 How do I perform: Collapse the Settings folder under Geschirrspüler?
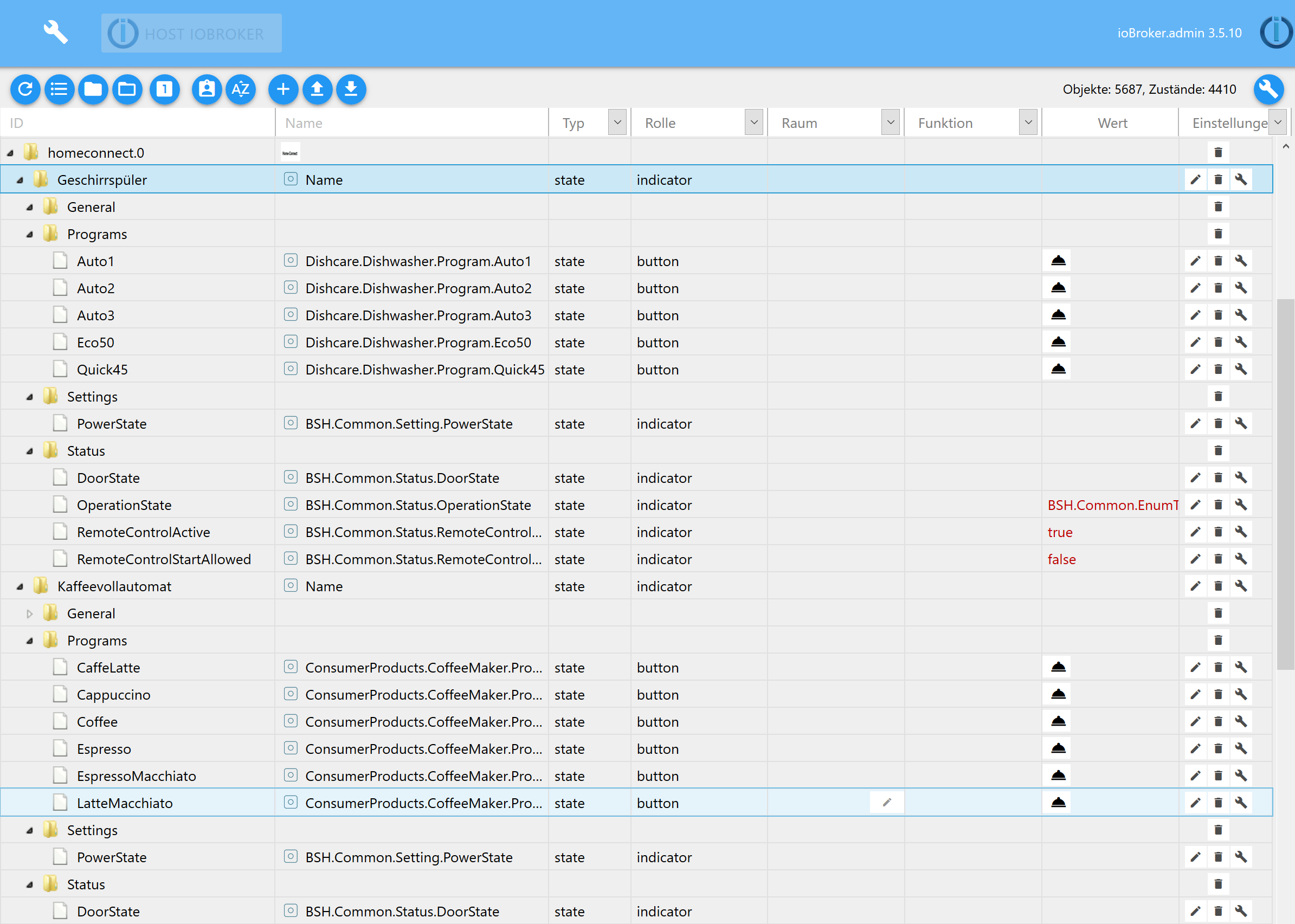(30, 397)
